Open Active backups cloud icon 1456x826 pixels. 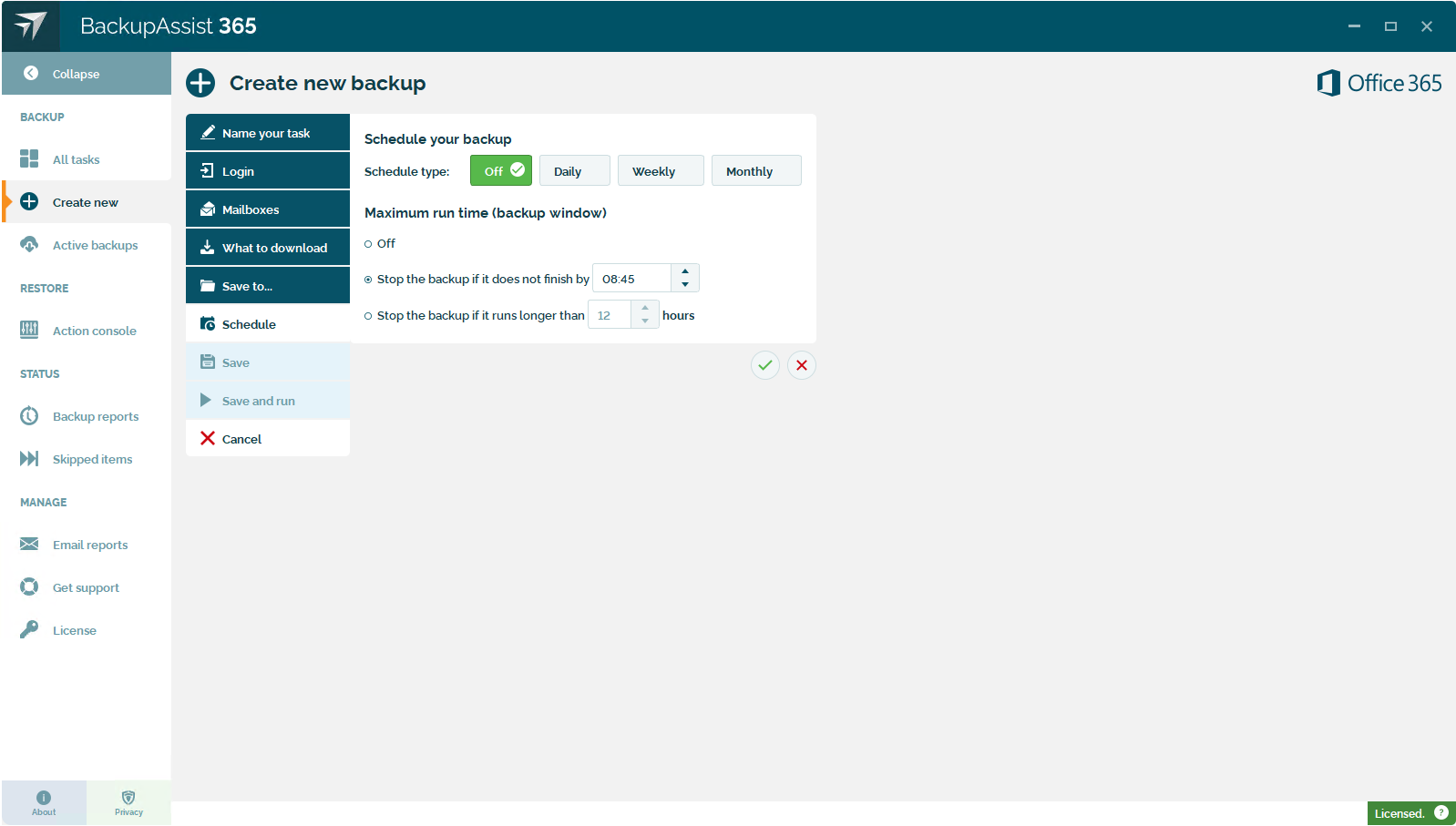(x=29, y=244)
